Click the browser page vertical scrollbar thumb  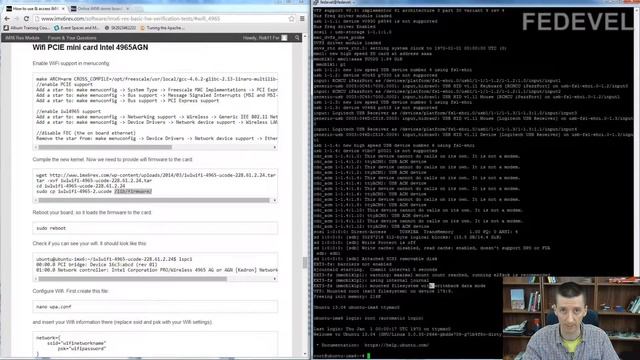pos(305,262)
